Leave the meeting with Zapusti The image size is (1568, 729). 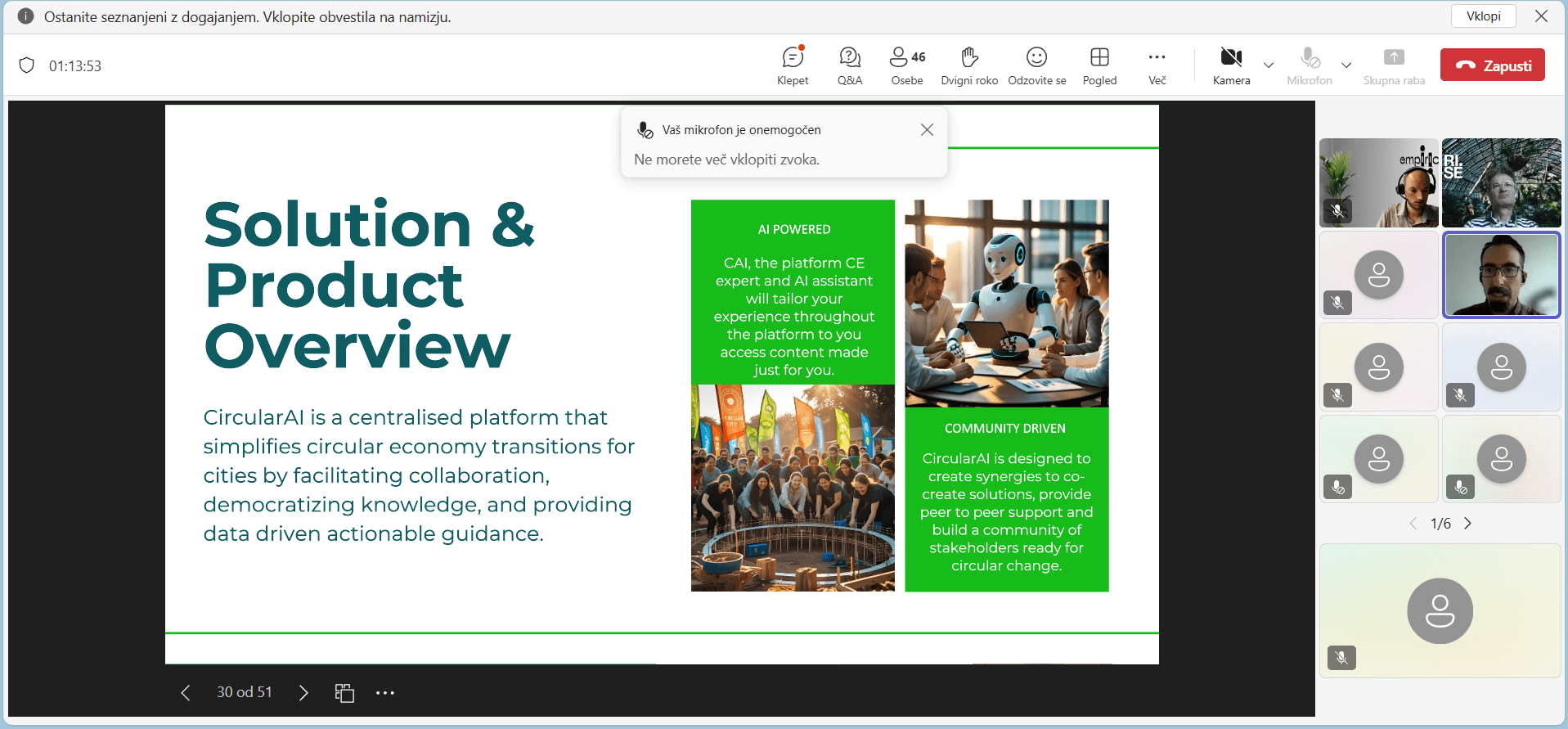1492,65
